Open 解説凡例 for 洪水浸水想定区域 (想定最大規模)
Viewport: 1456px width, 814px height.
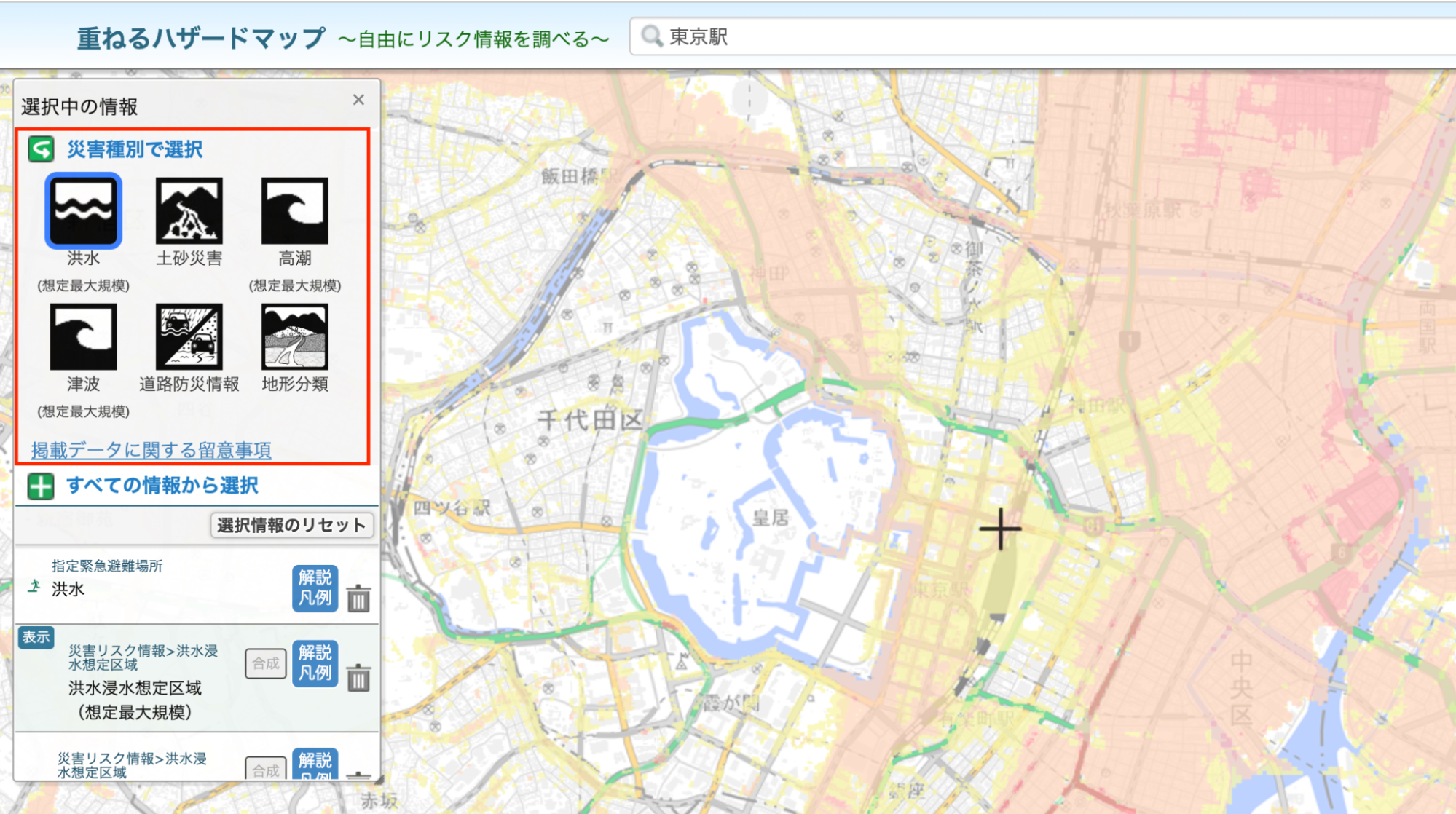click(315, 663)
